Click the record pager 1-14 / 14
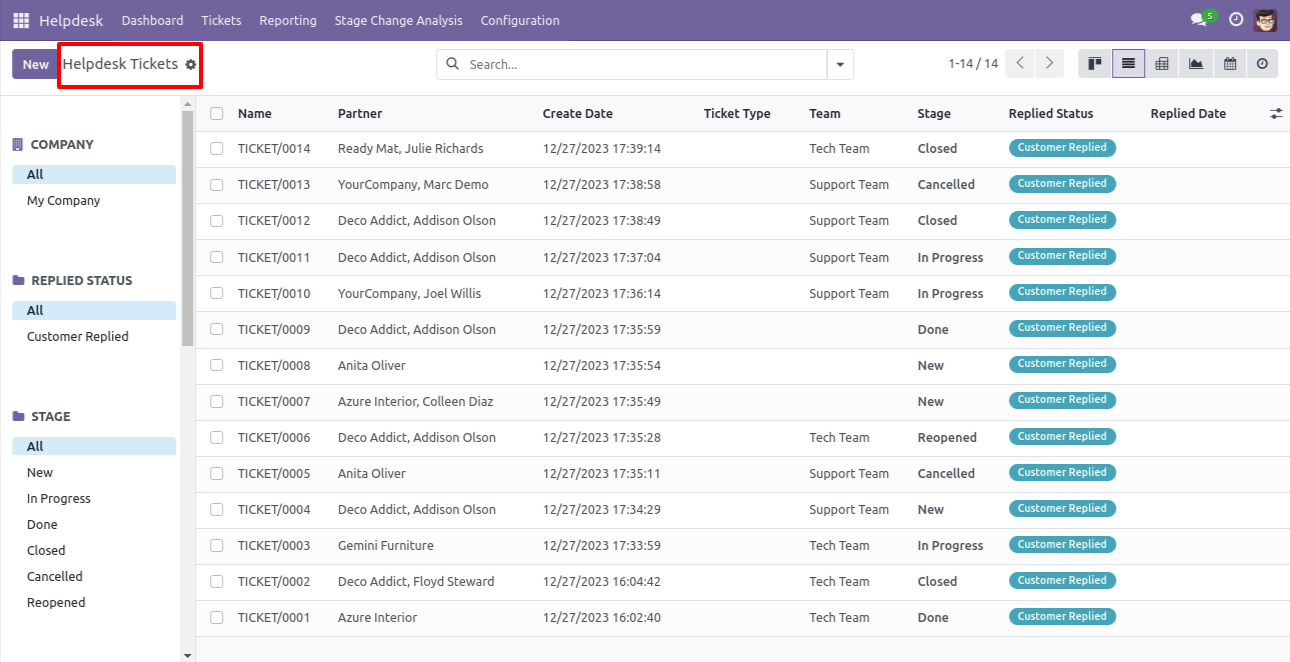 [973, 64]
